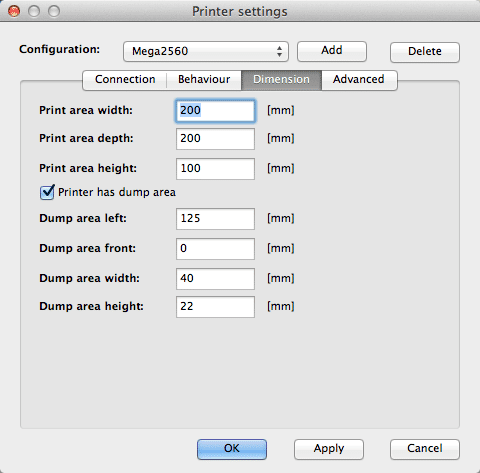Cancel the printer settings dialog
The width and height of the screenshot is (480, 473).
tap(425, 449)
